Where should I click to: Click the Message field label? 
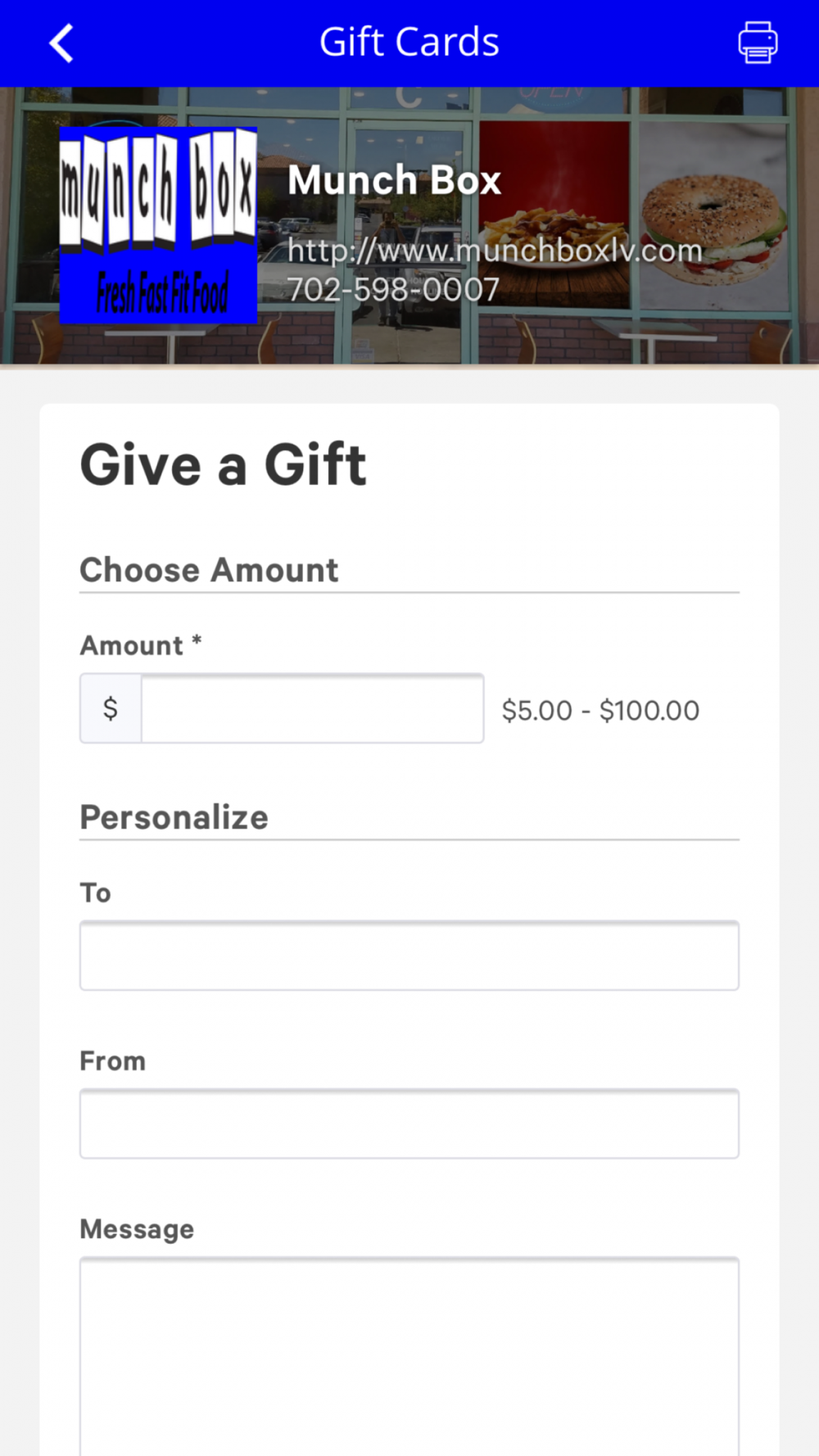(x=137, y=1229)
